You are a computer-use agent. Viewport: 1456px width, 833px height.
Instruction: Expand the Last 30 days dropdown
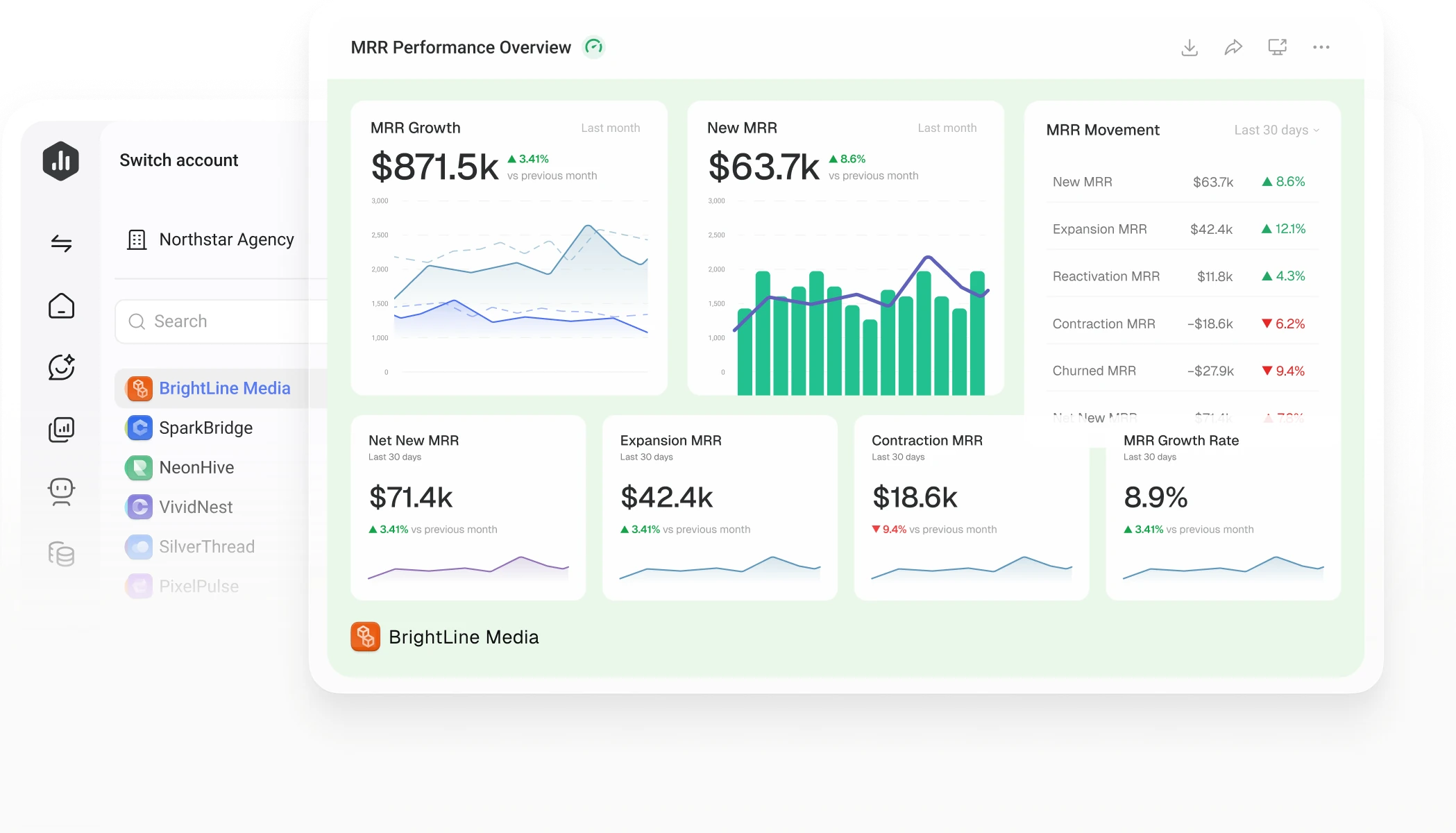click(1276, 130)
